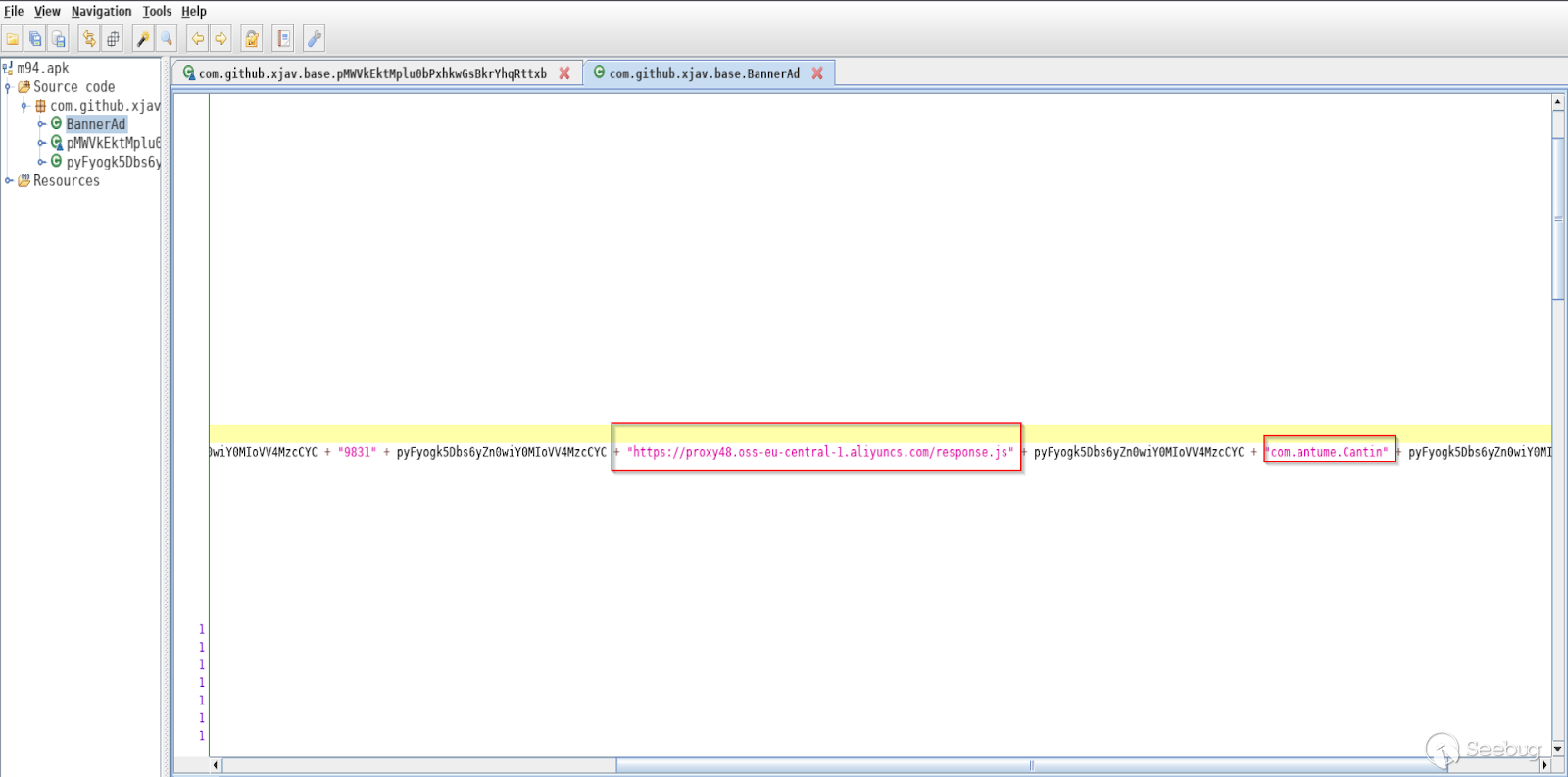Screen dimensions: 1568x777
Task: Open Class search with the magnifier icon
Action: (167, 39)
